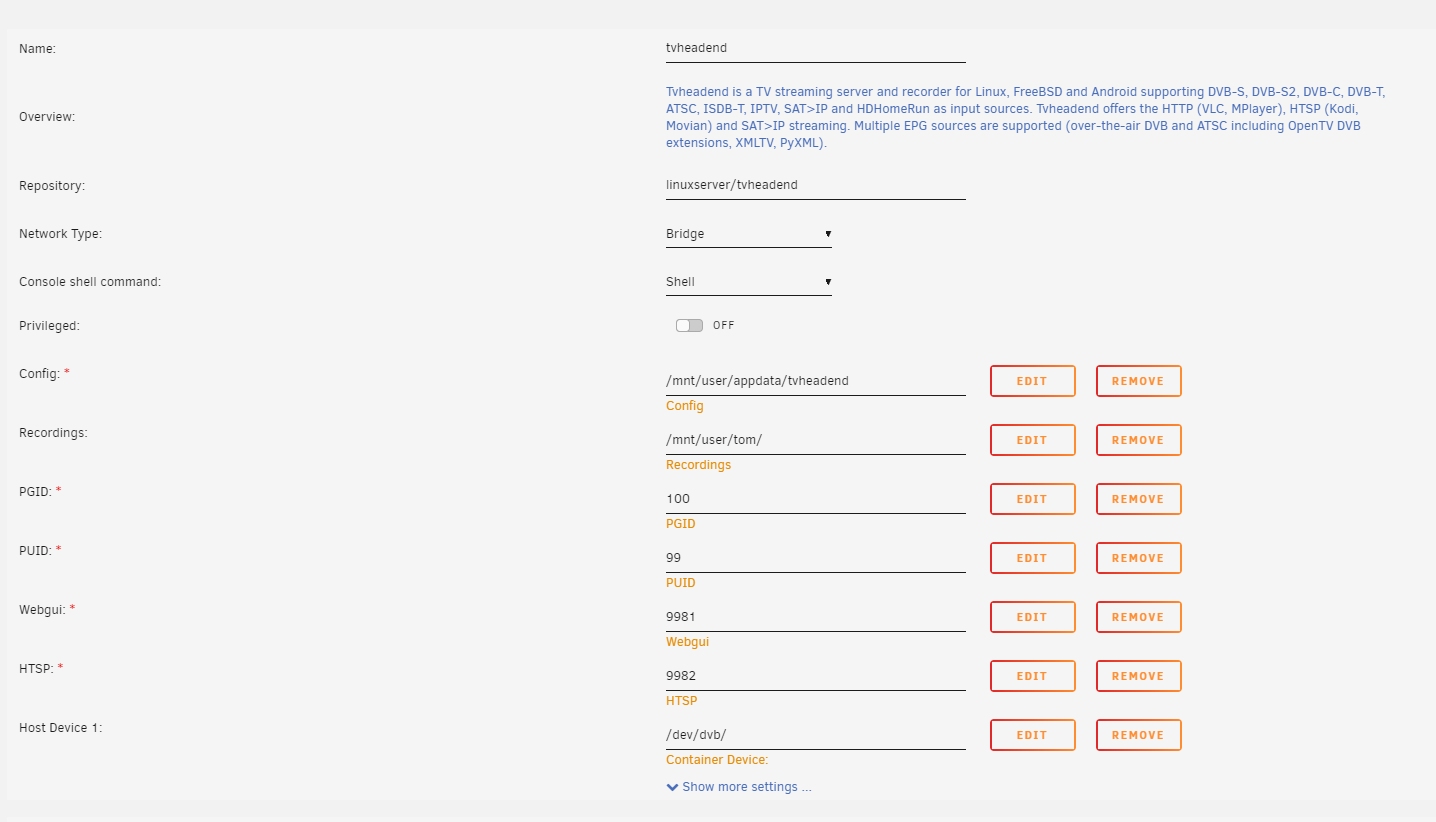Screen dimensions: 1436x822
Task: Open the Network Type dropdown
Action: coord(749,234)
